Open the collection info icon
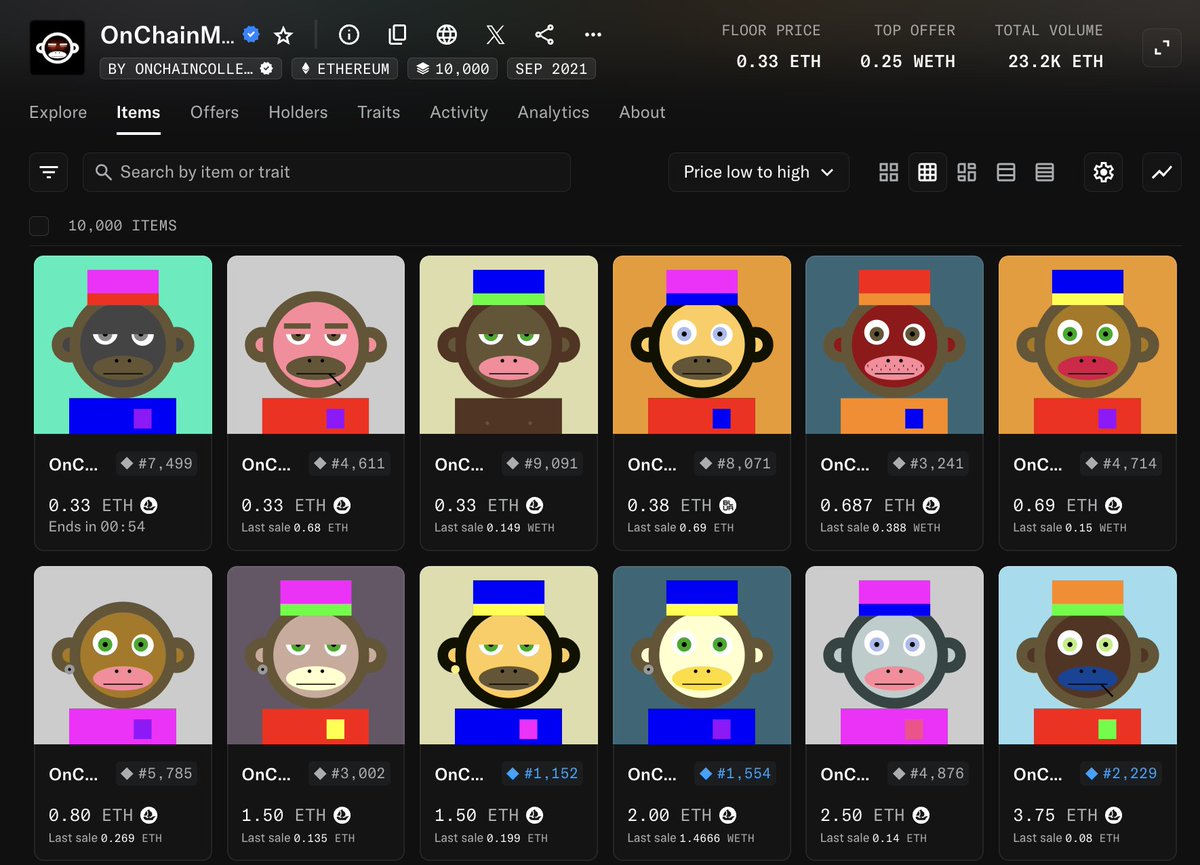The height and width of the screenshot is (865, 1200). pyautogui.click(x=349, y=35)
